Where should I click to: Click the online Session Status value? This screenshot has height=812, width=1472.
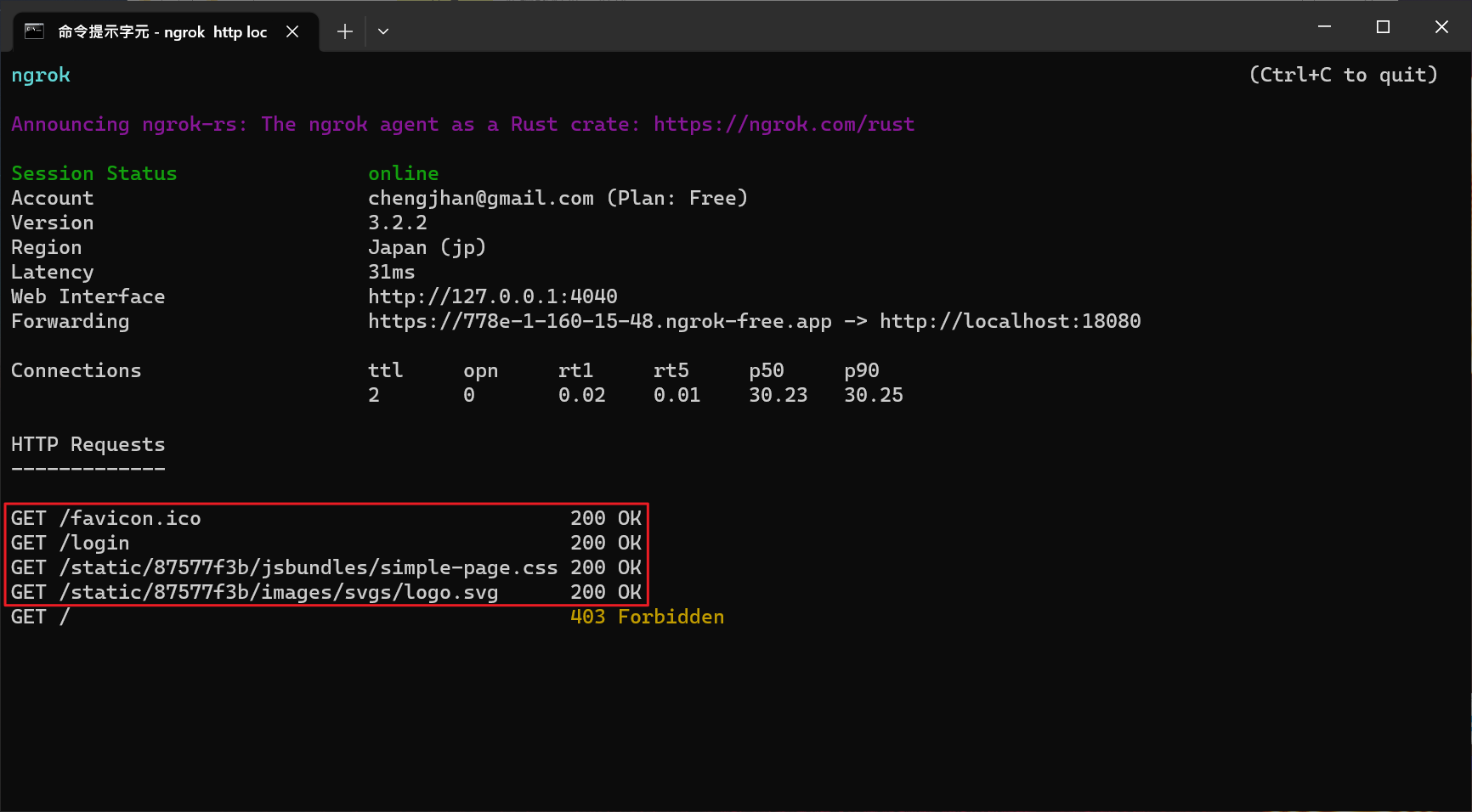coord(403,172)
